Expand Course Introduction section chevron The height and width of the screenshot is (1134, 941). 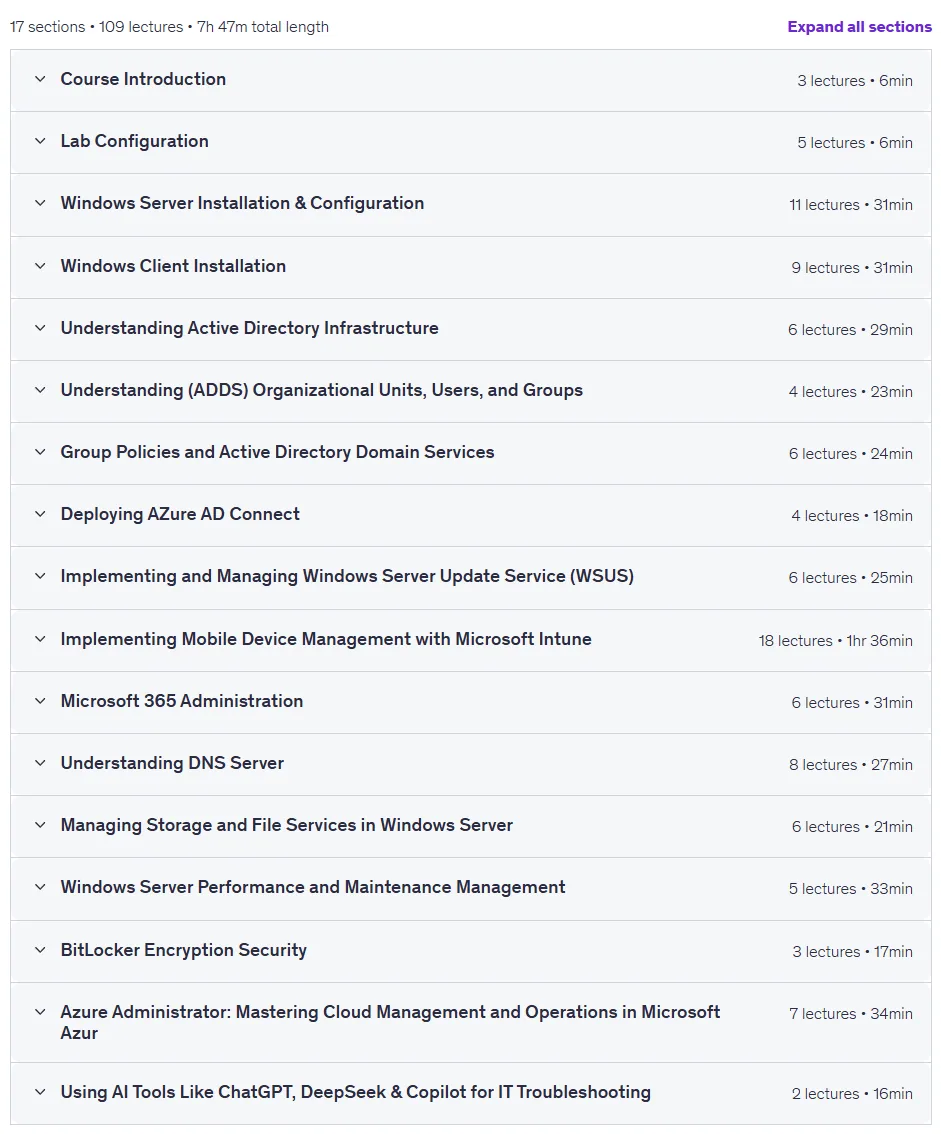coord(41,79)
